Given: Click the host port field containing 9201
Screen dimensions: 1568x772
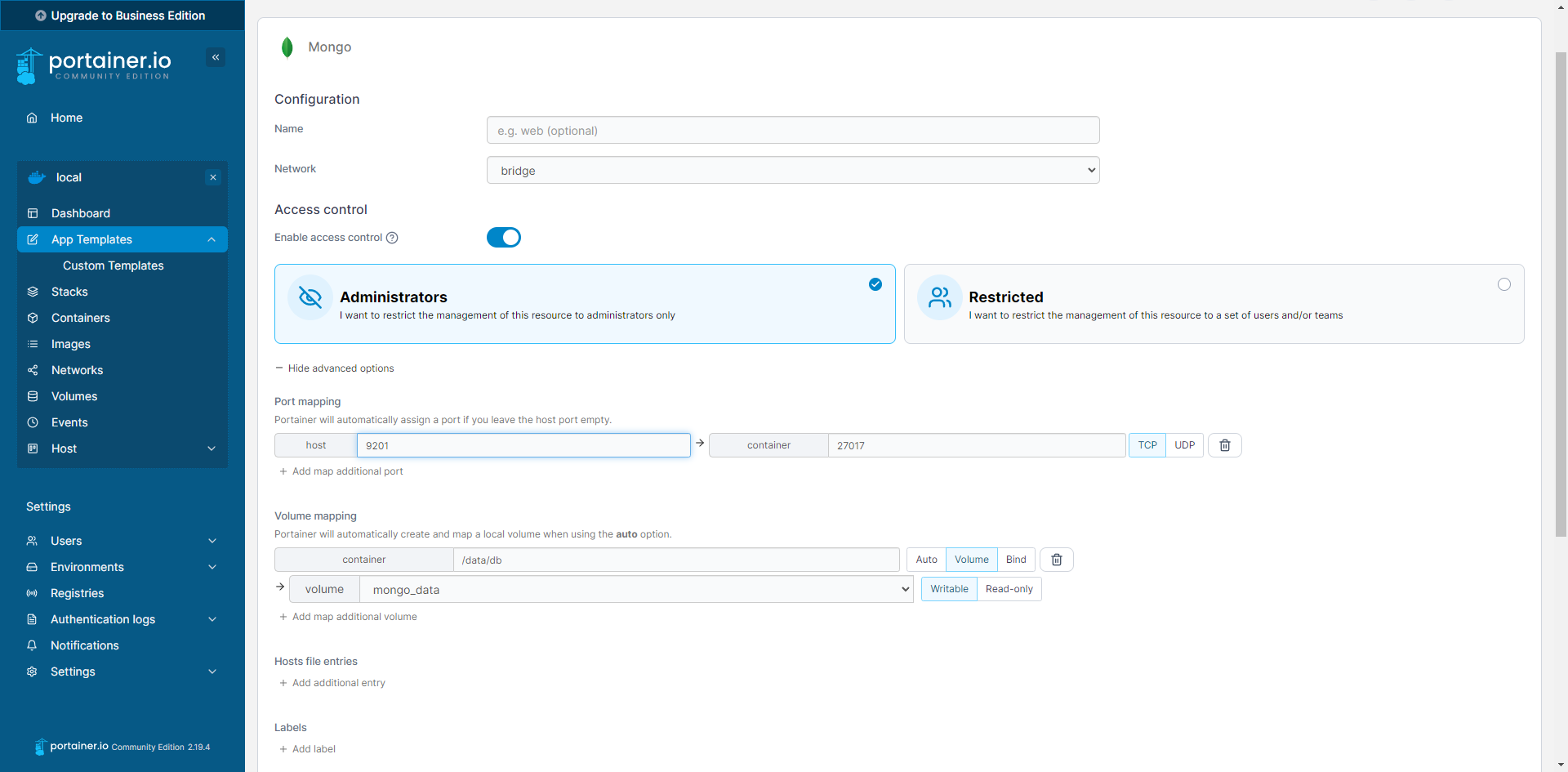Looking at the screenshot, I should [x=523, y=445].
